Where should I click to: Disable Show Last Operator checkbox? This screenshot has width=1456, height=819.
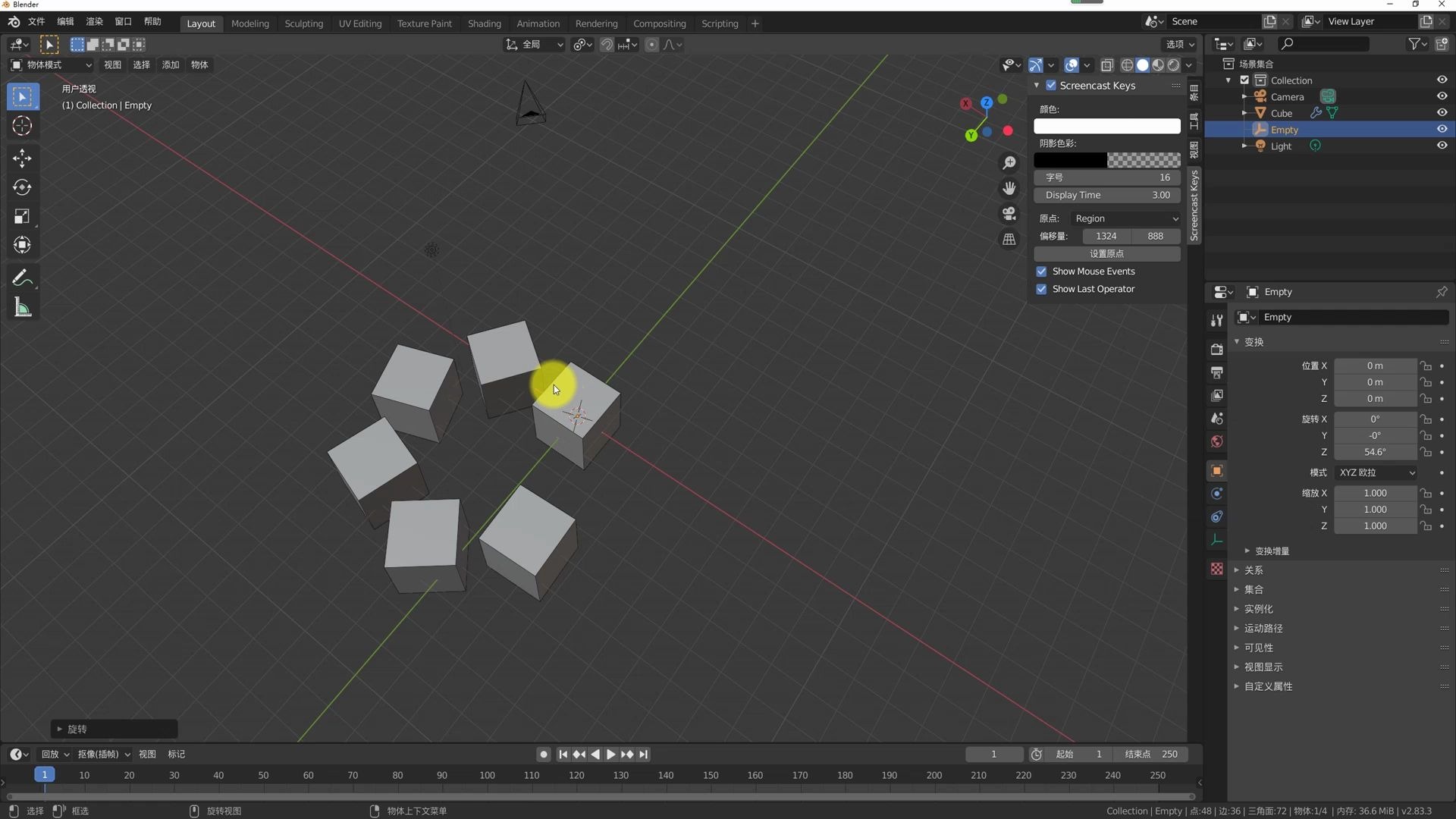pyautogui.click(x=1041, y=289)
